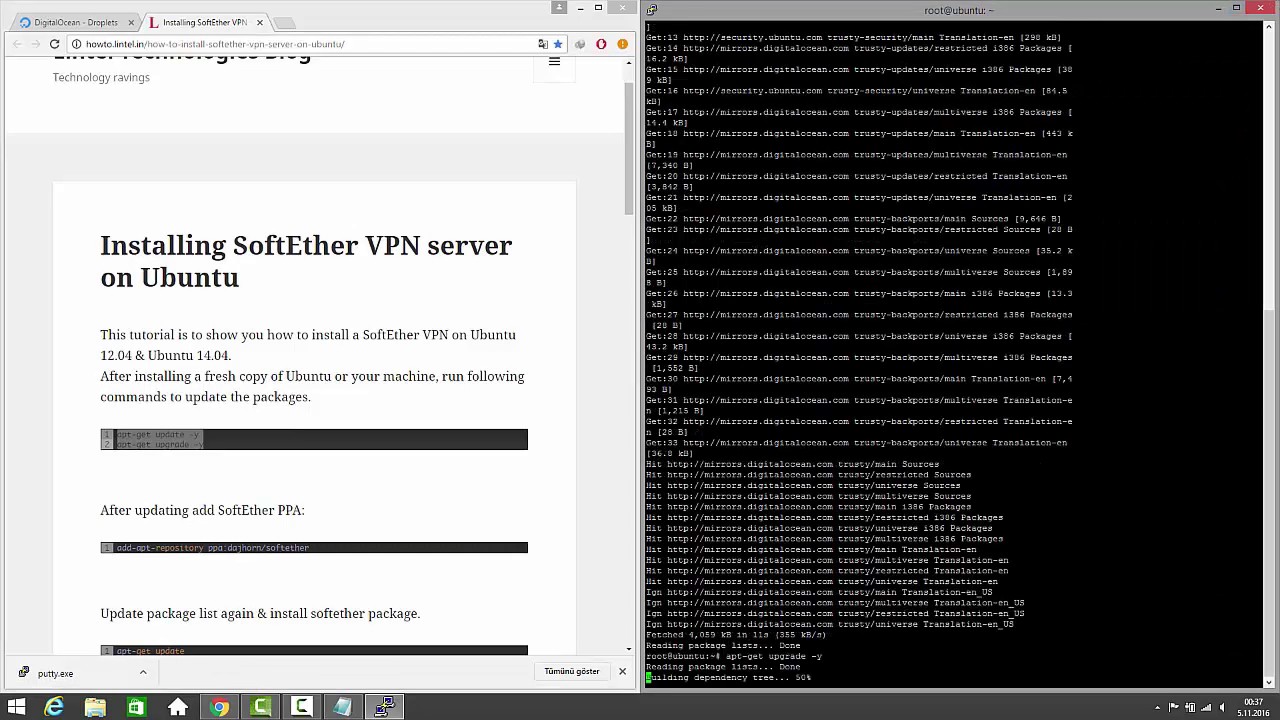
Task: Go back in Chrome history
Action: (x=17, y=44)
